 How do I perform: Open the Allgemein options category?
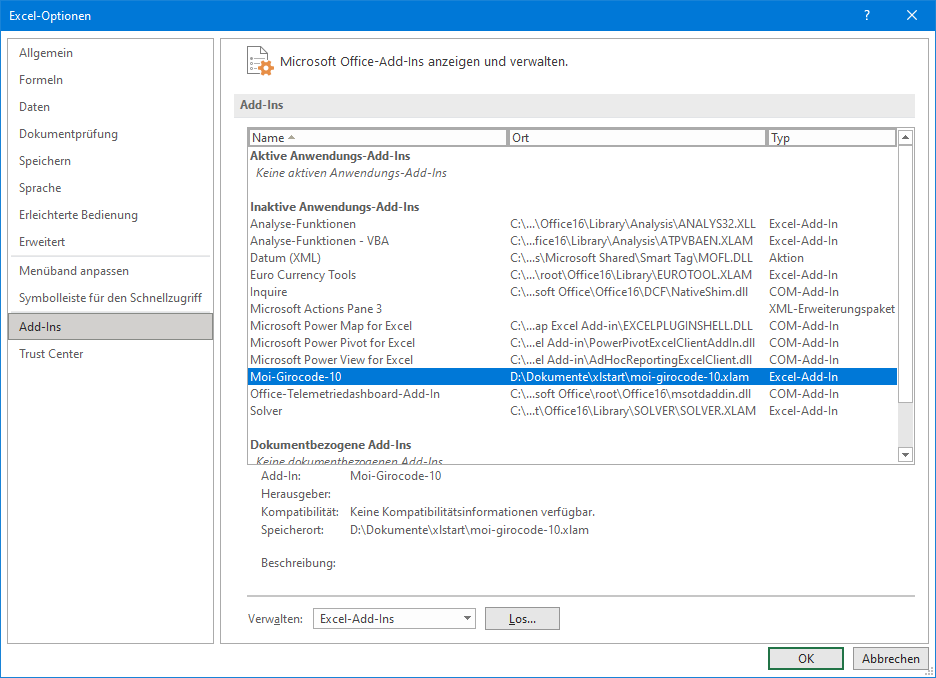pyautogui.click(x=110, y=53)
